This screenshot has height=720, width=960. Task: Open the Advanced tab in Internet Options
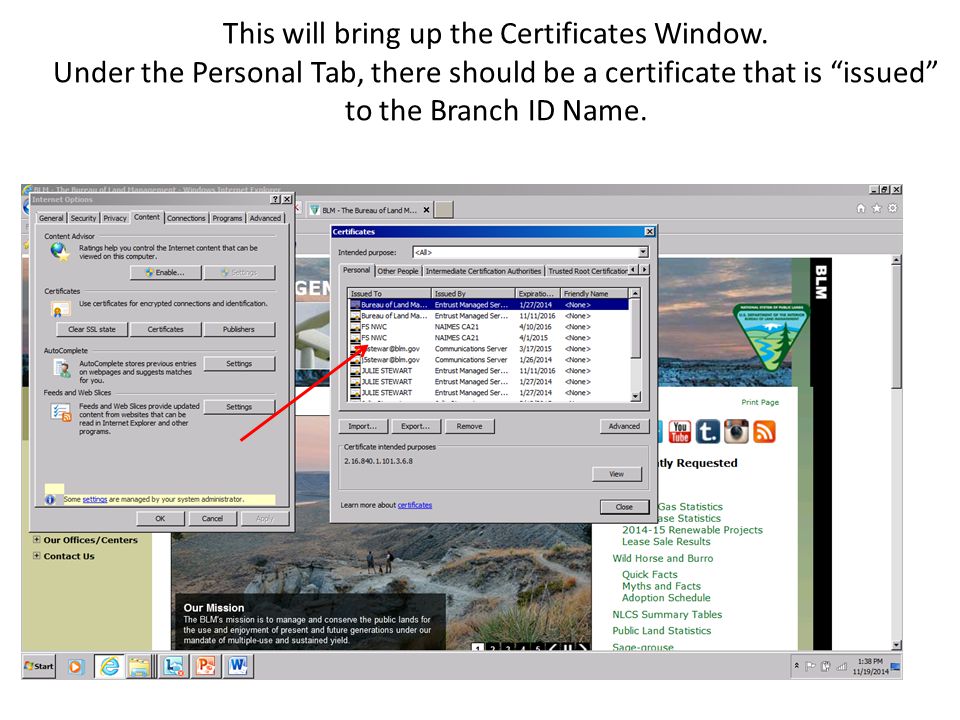pos(265,218)
